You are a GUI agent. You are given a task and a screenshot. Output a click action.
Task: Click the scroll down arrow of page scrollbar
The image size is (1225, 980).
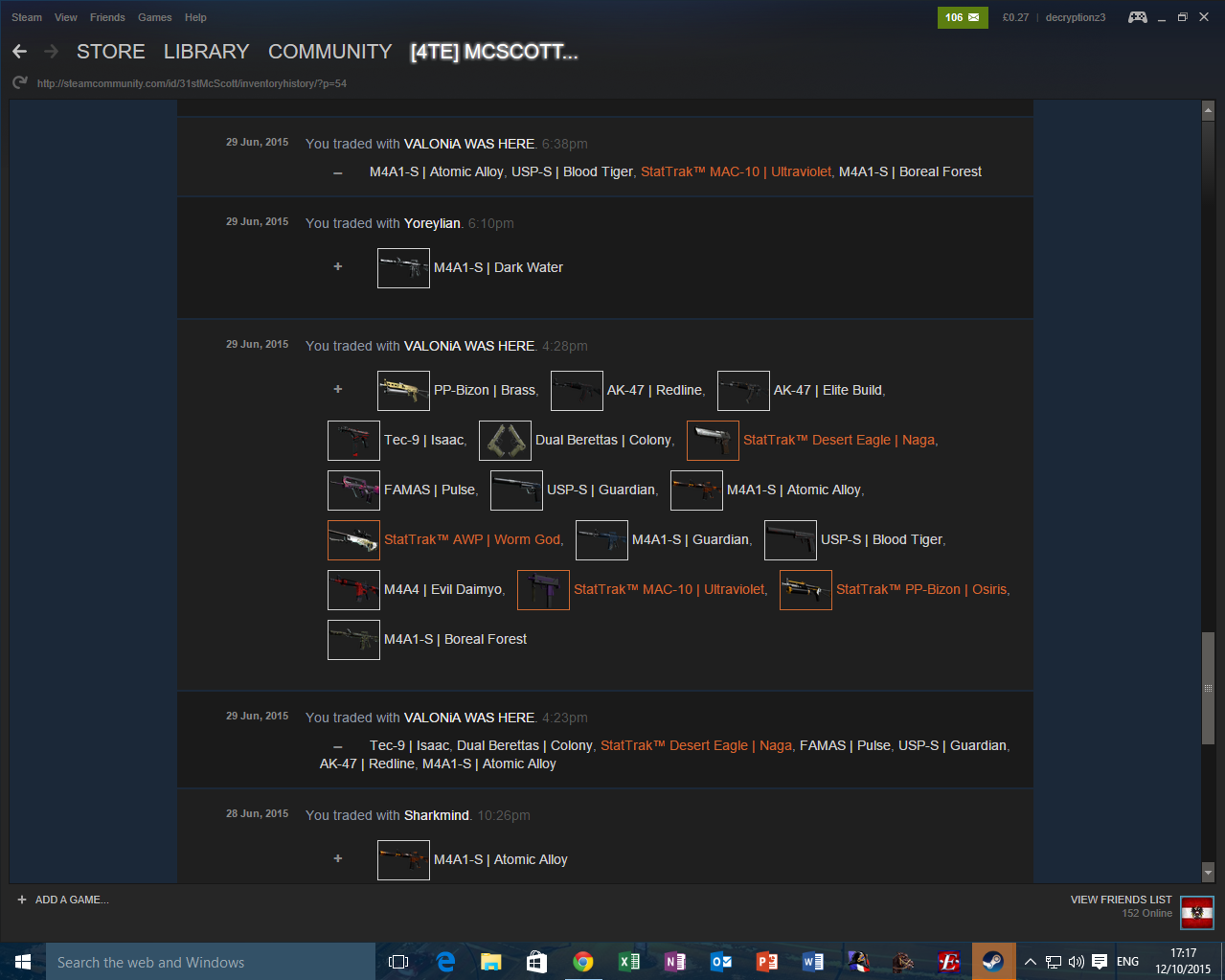1208,873
